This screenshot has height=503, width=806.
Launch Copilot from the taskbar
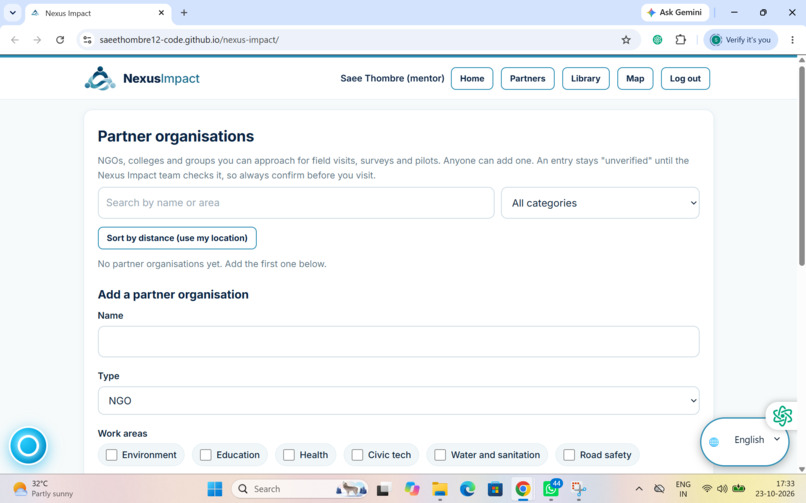pyautogui.click(x=412, y=489)
